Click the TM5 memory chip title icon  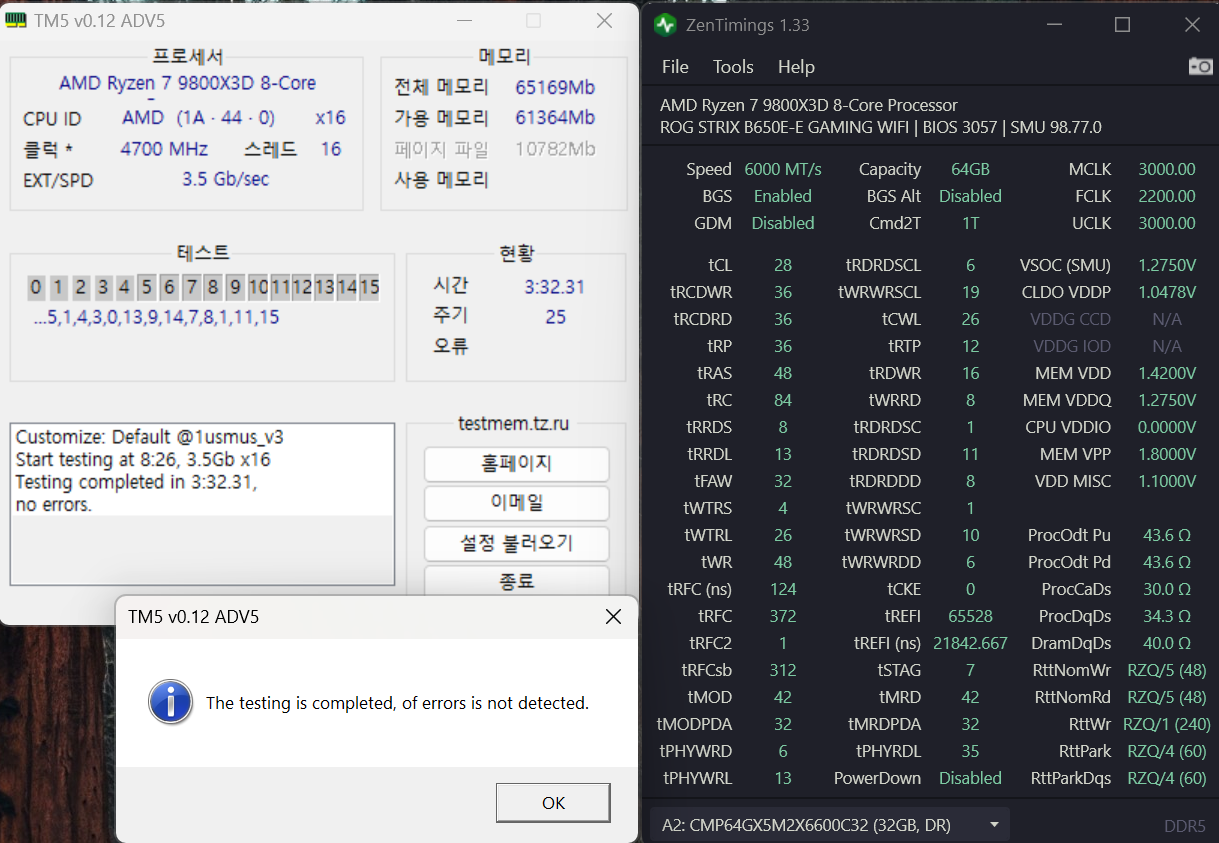click(15, 20)
